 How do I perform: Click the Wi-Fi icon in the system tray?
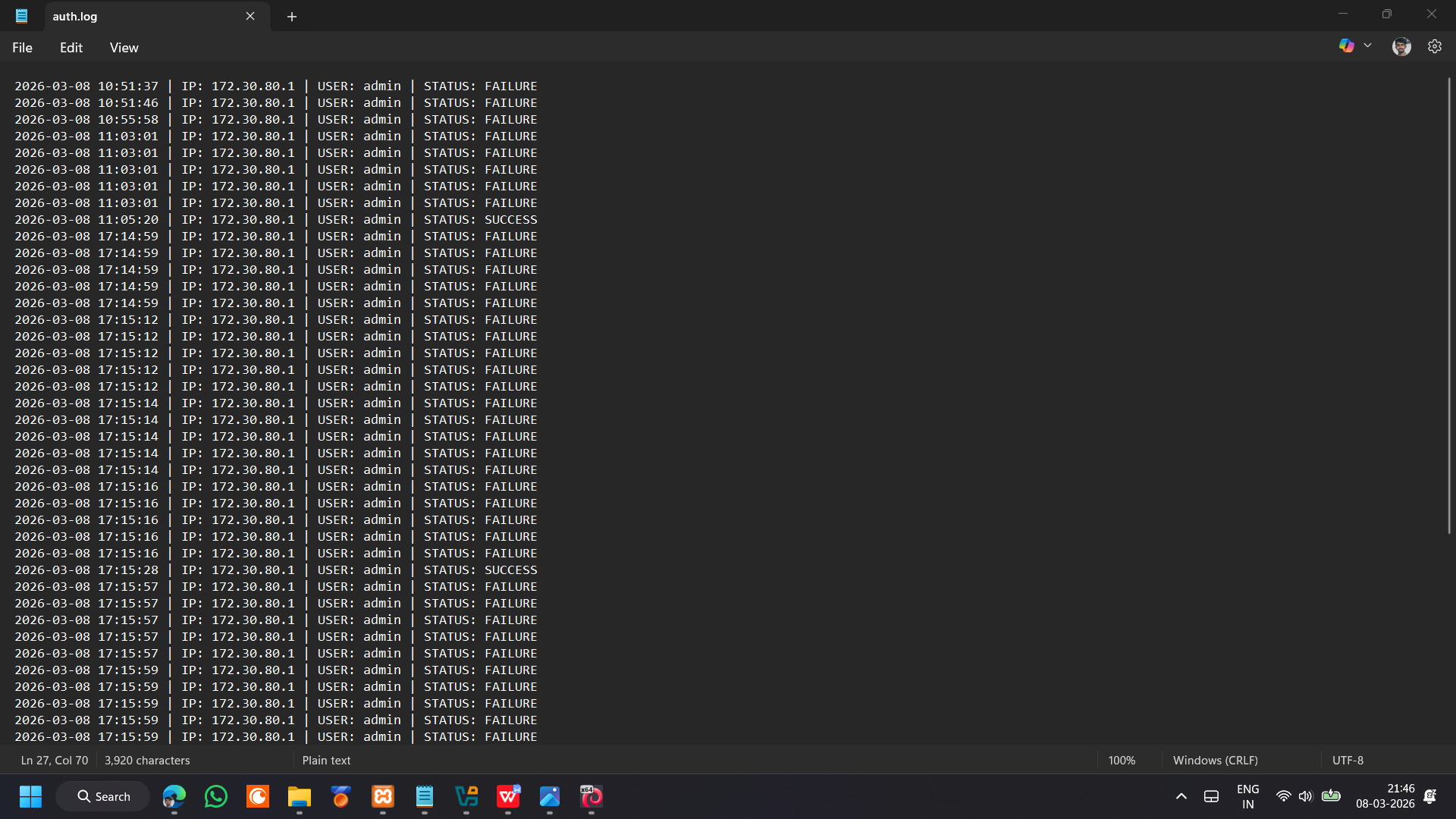coord(1283,797)
